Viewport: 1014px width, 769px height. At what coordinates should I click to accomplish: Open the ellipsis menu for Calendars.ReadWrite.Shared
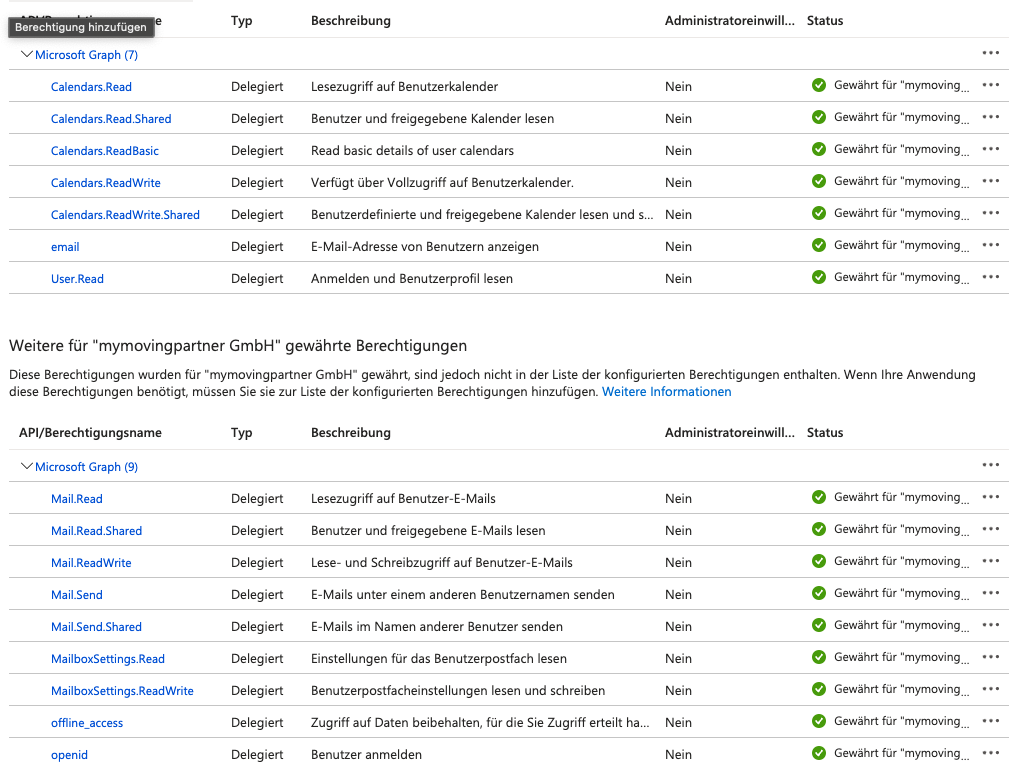tap(990, 213)
